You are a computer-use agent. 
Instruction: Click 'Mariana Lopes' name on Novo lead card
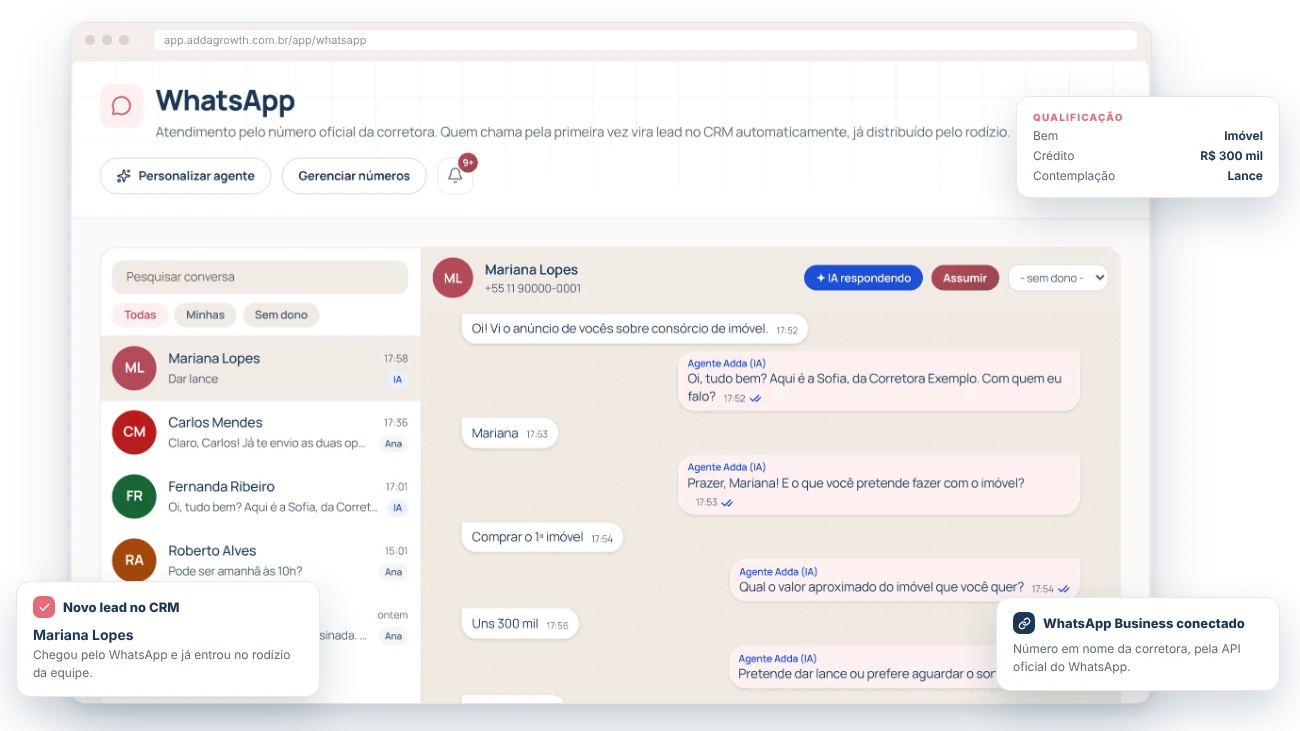pyautogui.click(x=83, y=635)
